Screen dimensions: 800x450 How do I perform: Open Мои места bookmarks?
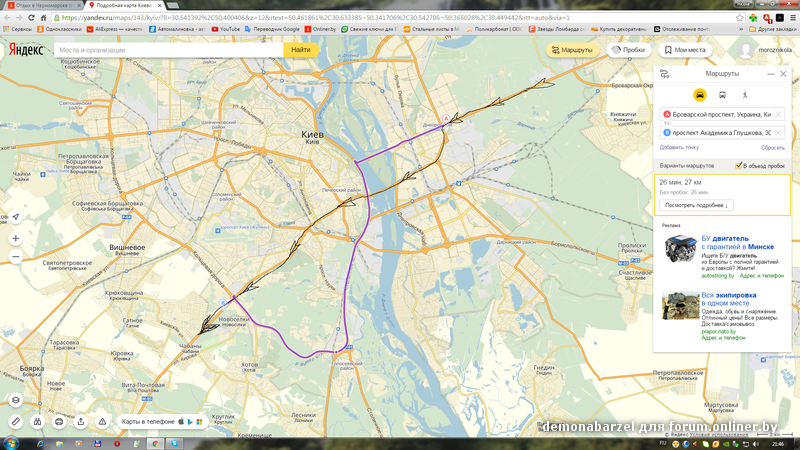(685, 50)
